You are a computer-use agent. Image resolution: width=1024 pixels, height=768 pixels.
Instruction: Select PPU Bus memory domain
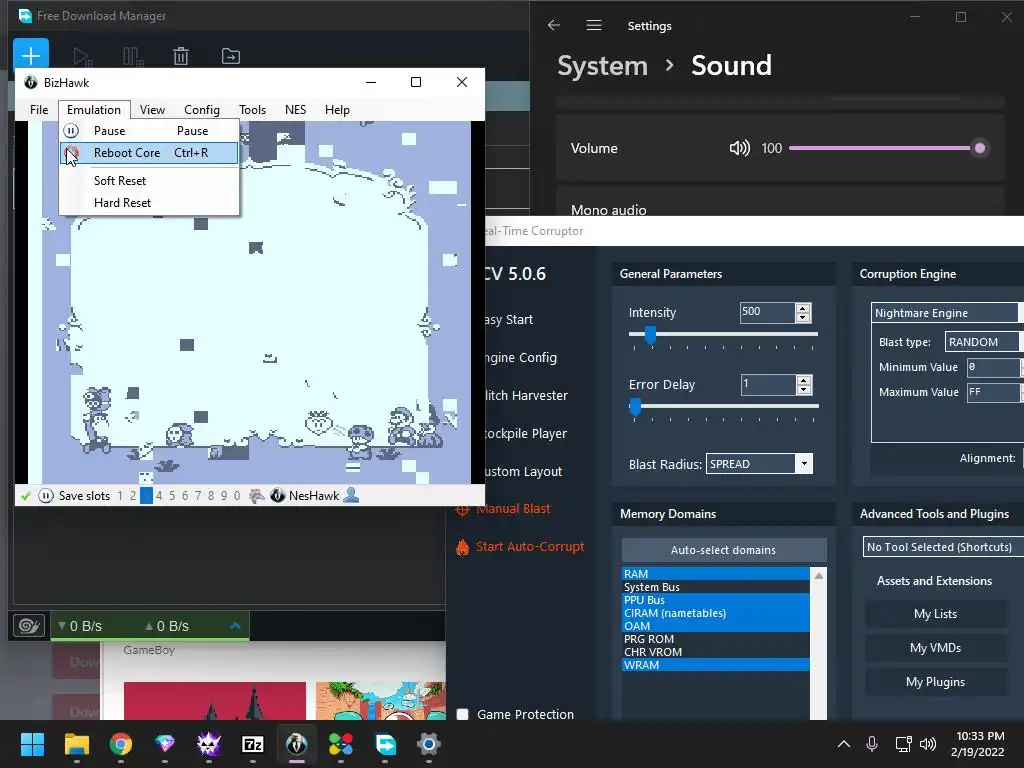pos(716,600)
